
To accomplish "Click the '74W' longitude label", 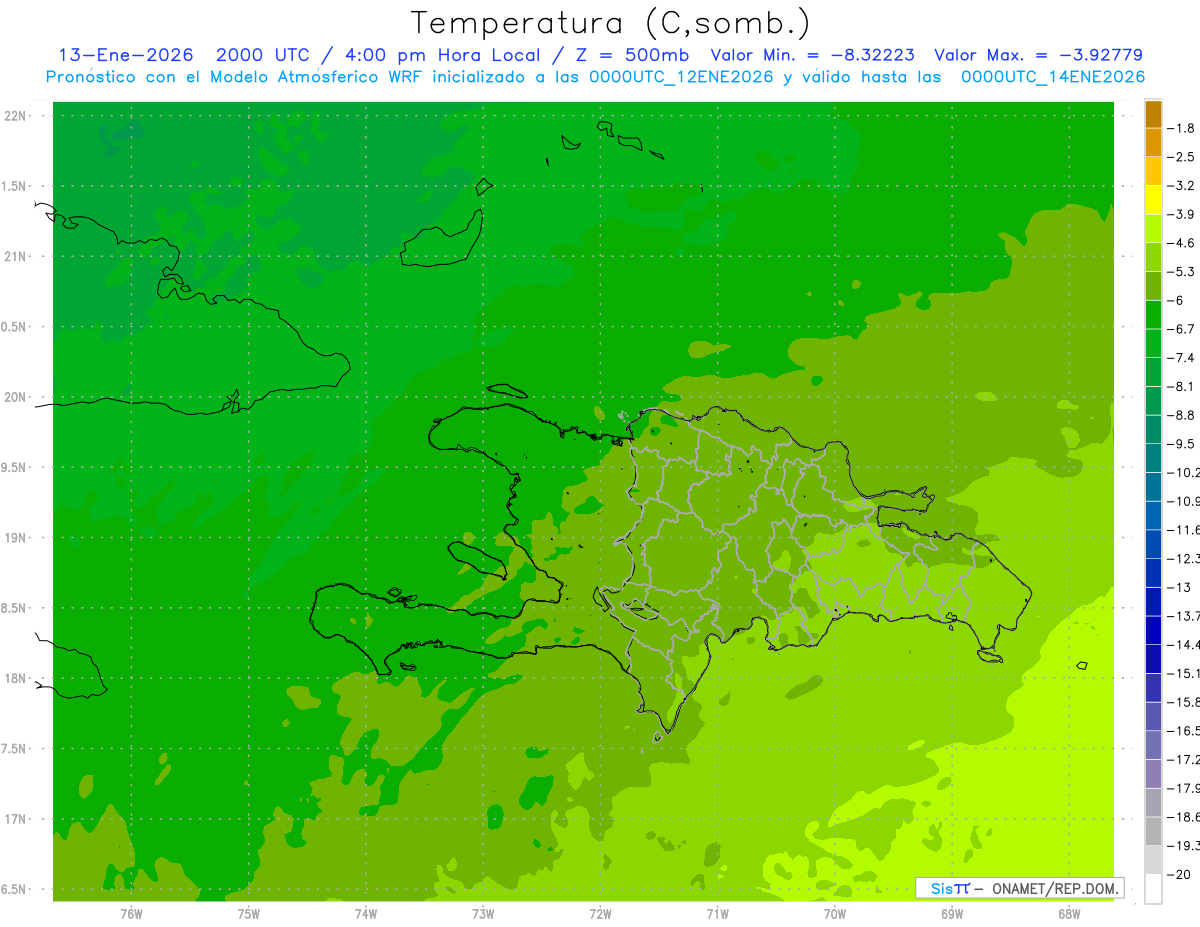I will tap(366, 913).
